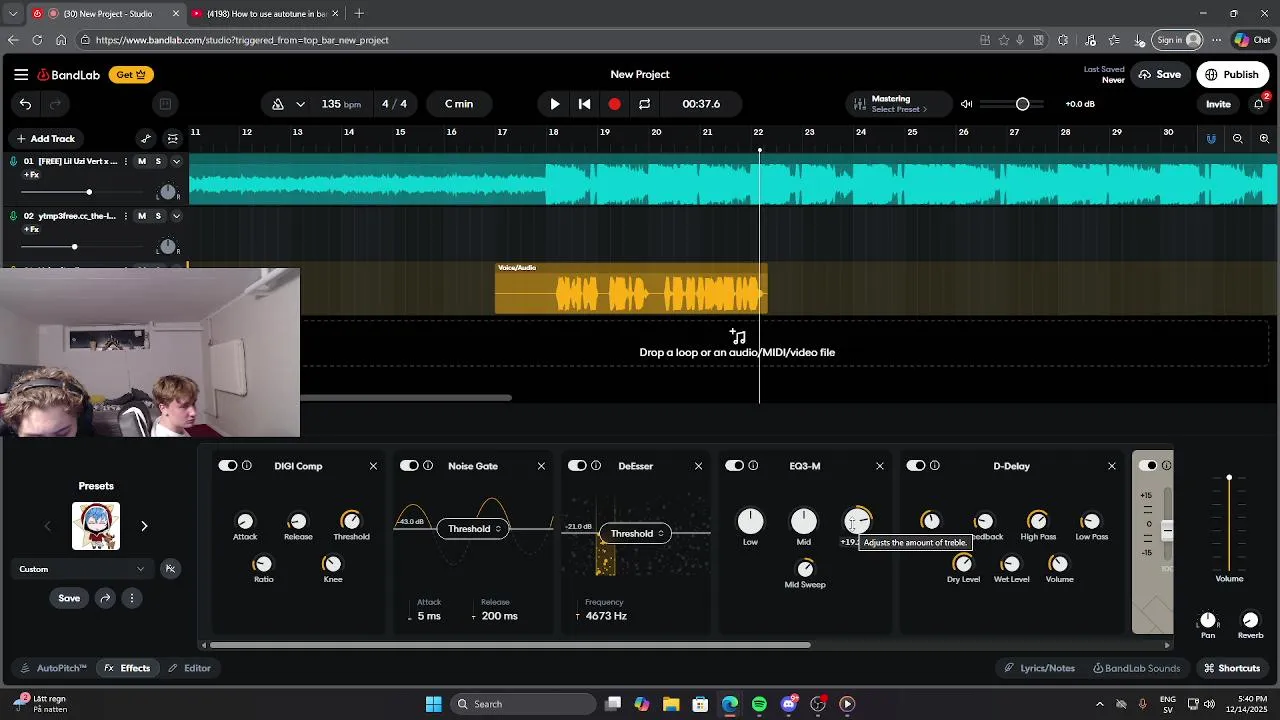1280x720 pixels.
Task: Remove the DIGI Comp effect
Action: (373, 466)
